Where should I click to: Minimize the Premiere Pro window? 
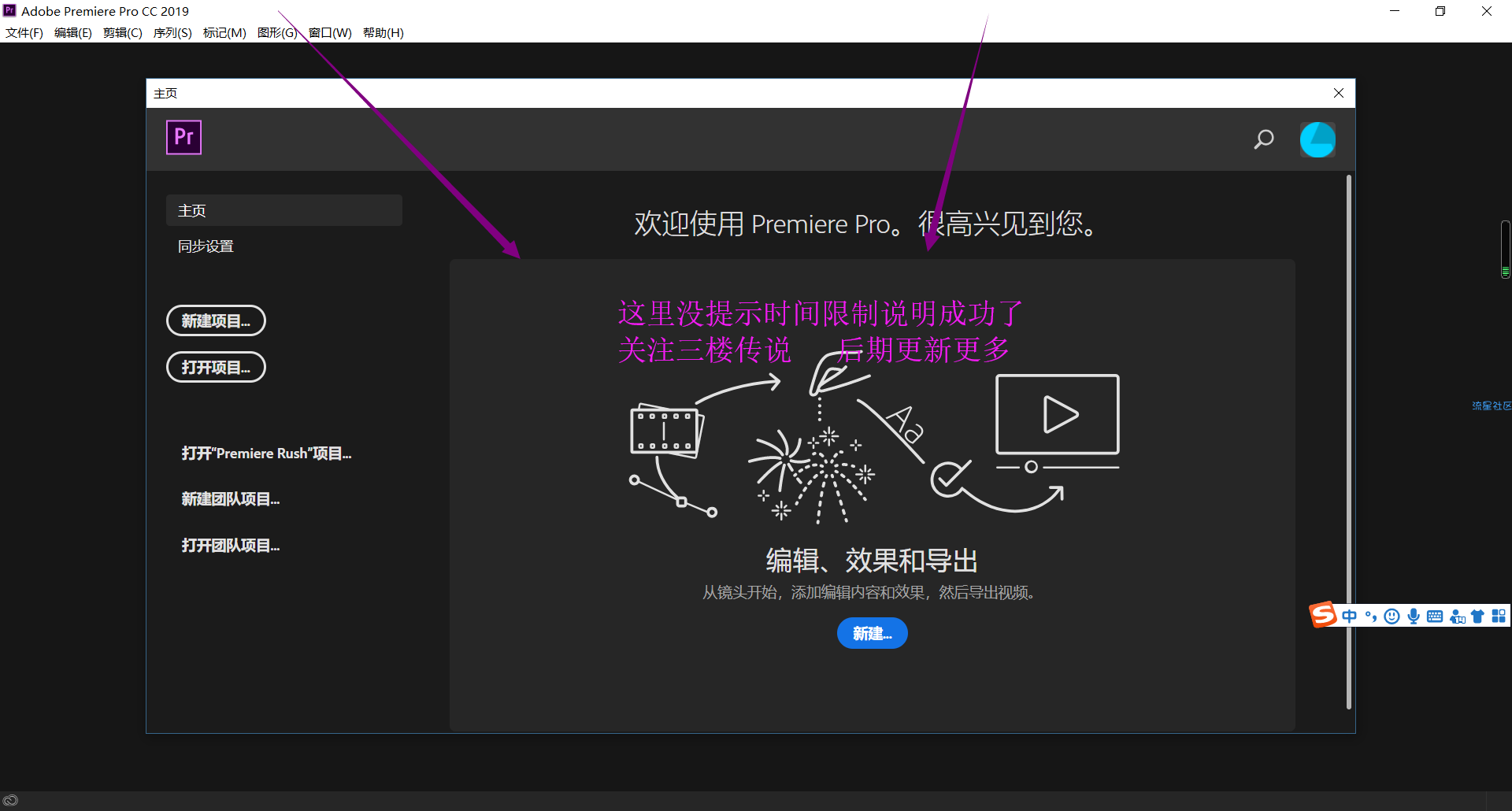pos(1395,11)
